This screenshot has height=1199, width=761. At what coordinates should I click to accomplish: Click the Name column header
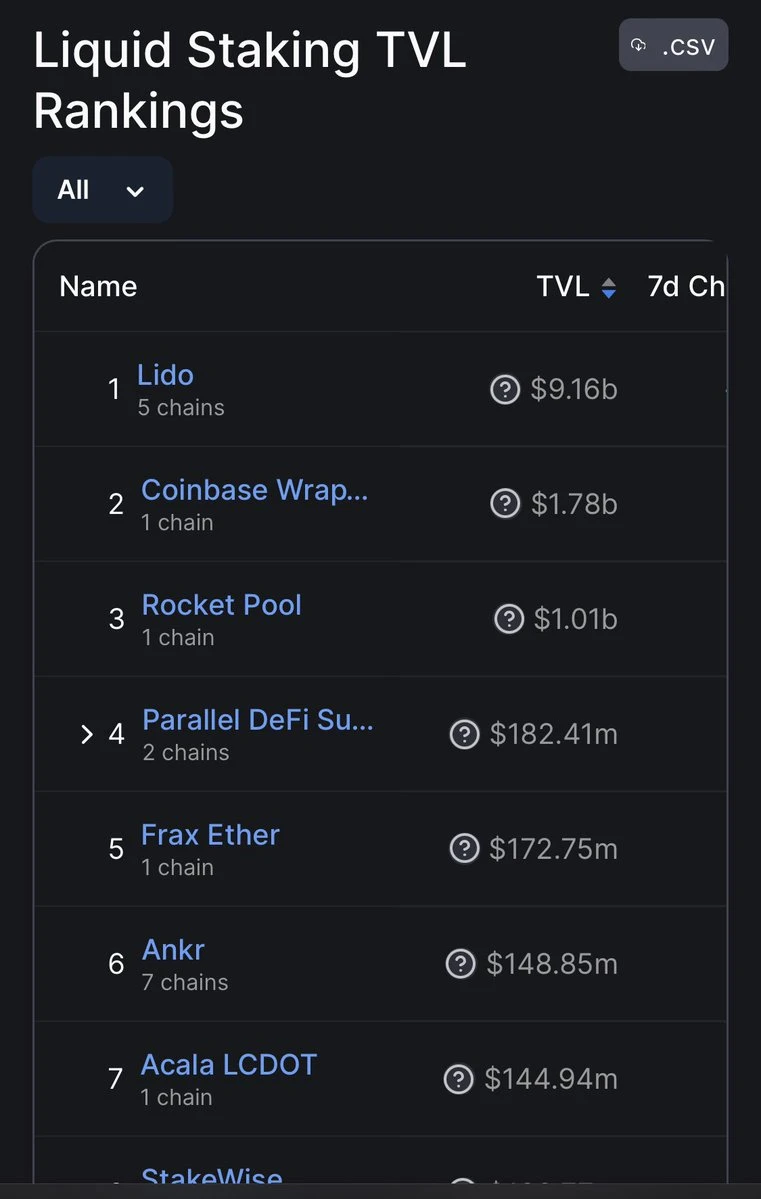[x=98, y=286]
